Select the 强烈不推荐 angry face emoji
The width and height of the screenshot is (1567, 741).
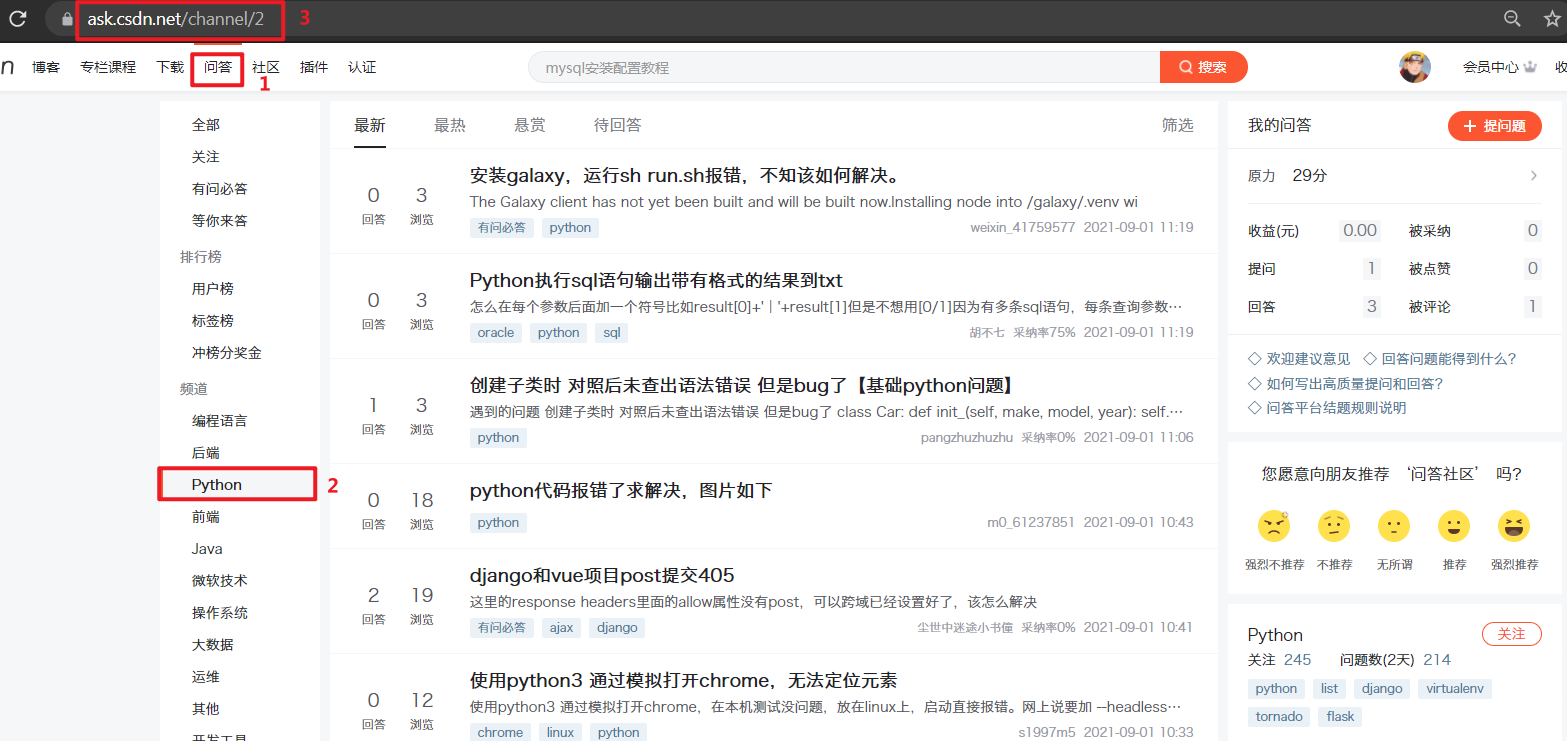tap(1274, 526)
